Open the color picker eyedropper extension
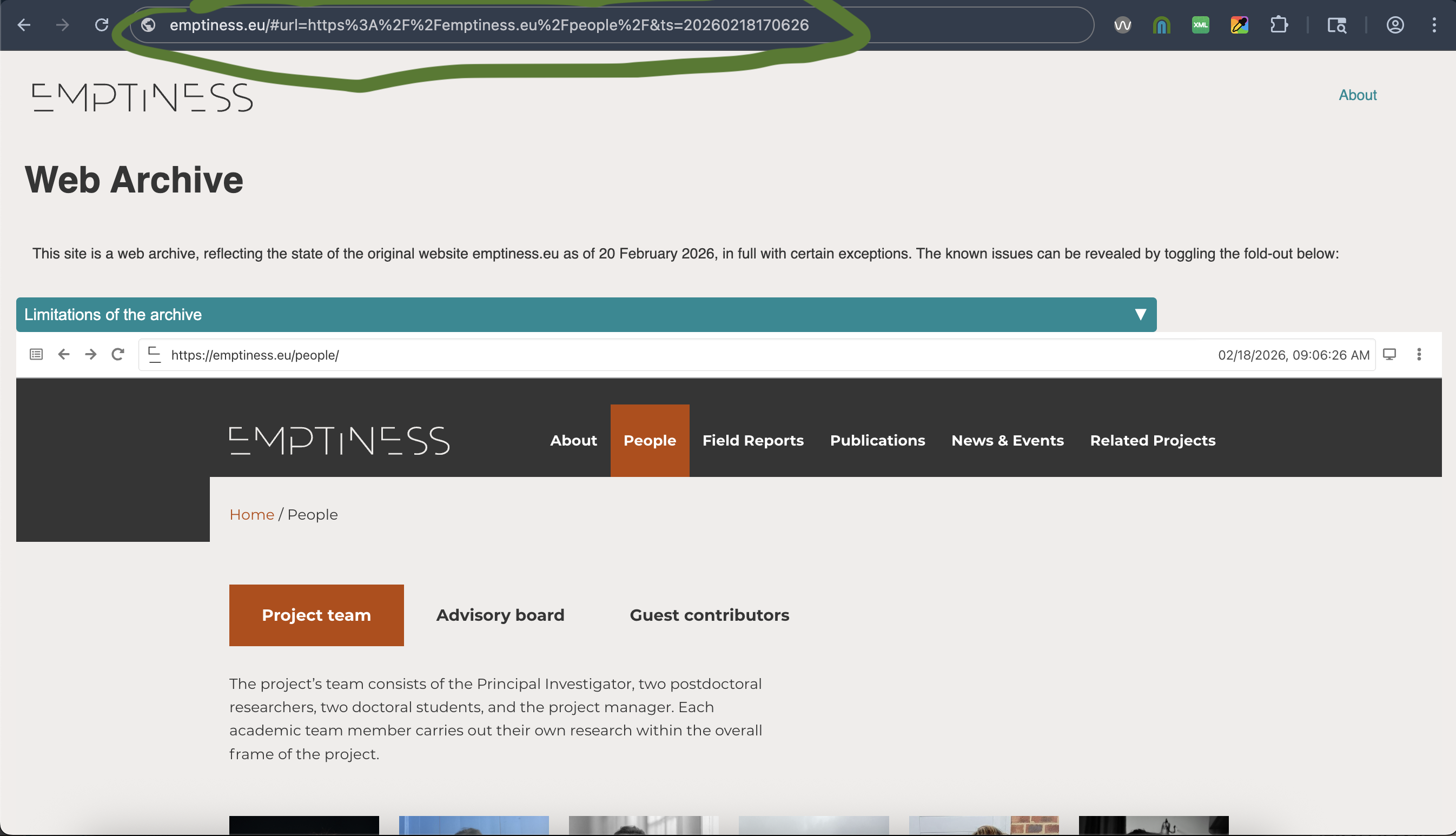1456x836 pixels. [1240, 25]
